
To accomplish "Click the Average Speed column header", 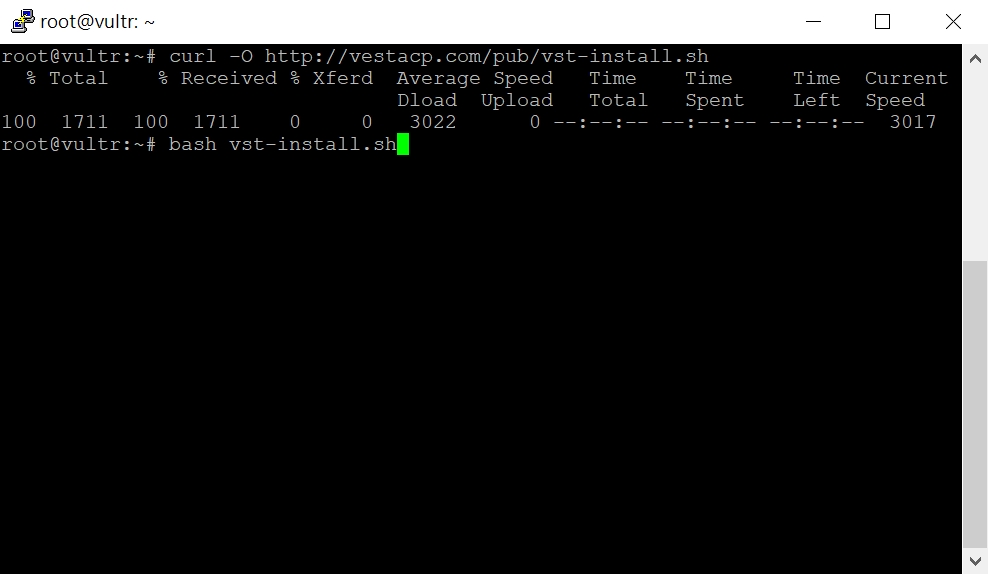I will pyautogui.click(x=474, y=79).
